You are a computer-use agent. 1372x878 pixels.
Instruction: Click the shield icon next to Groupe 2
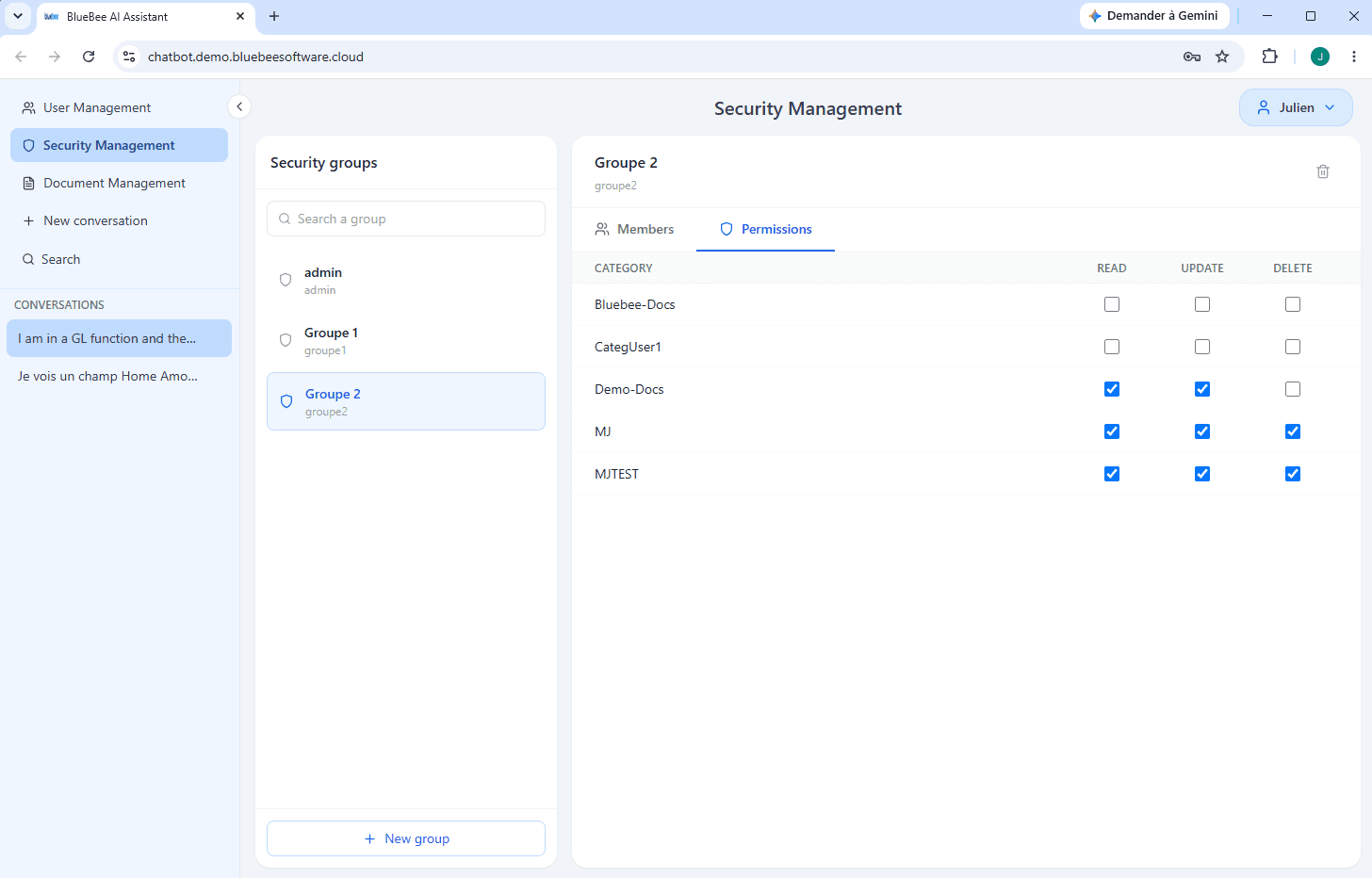point(286,401)
